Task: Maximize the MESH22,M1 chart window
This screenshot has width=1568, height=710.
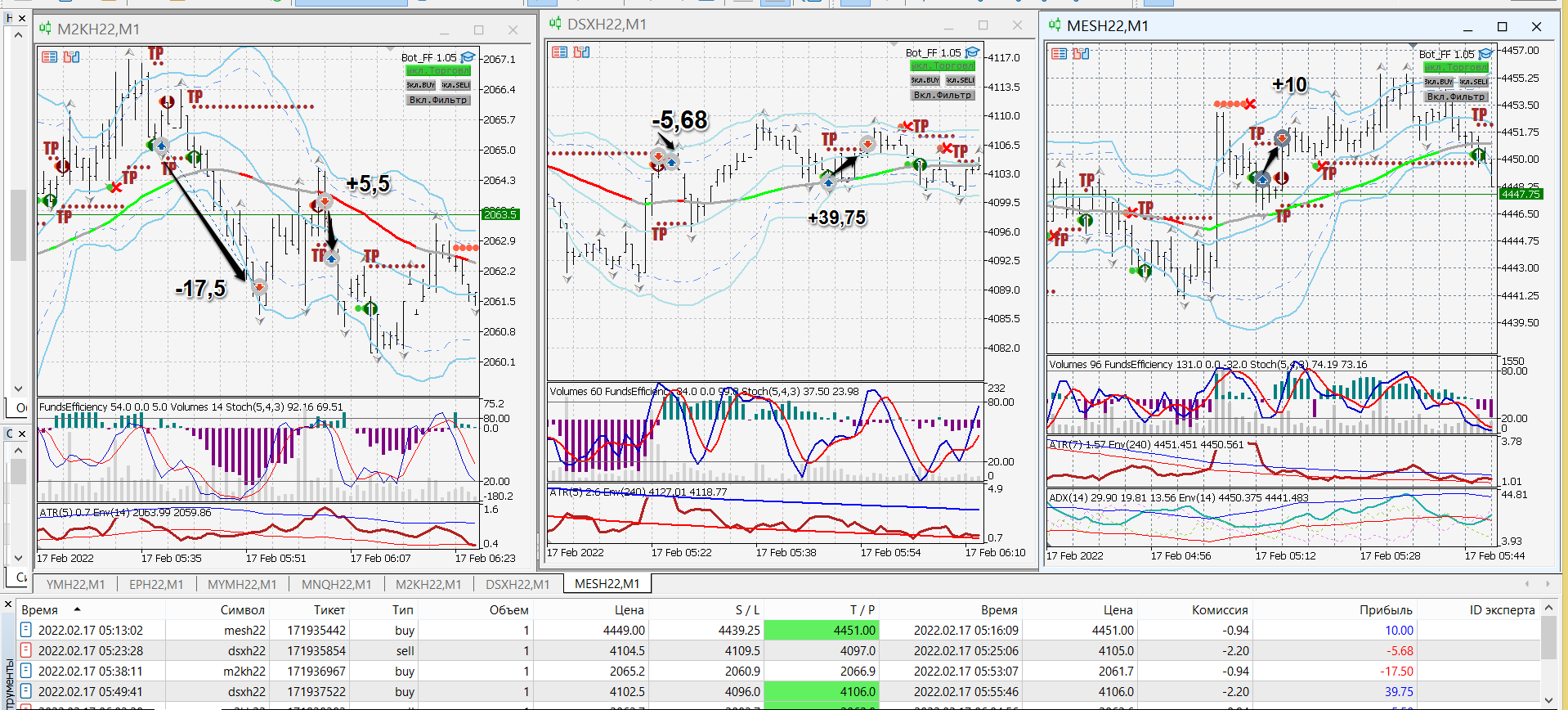Action: 1502,26
